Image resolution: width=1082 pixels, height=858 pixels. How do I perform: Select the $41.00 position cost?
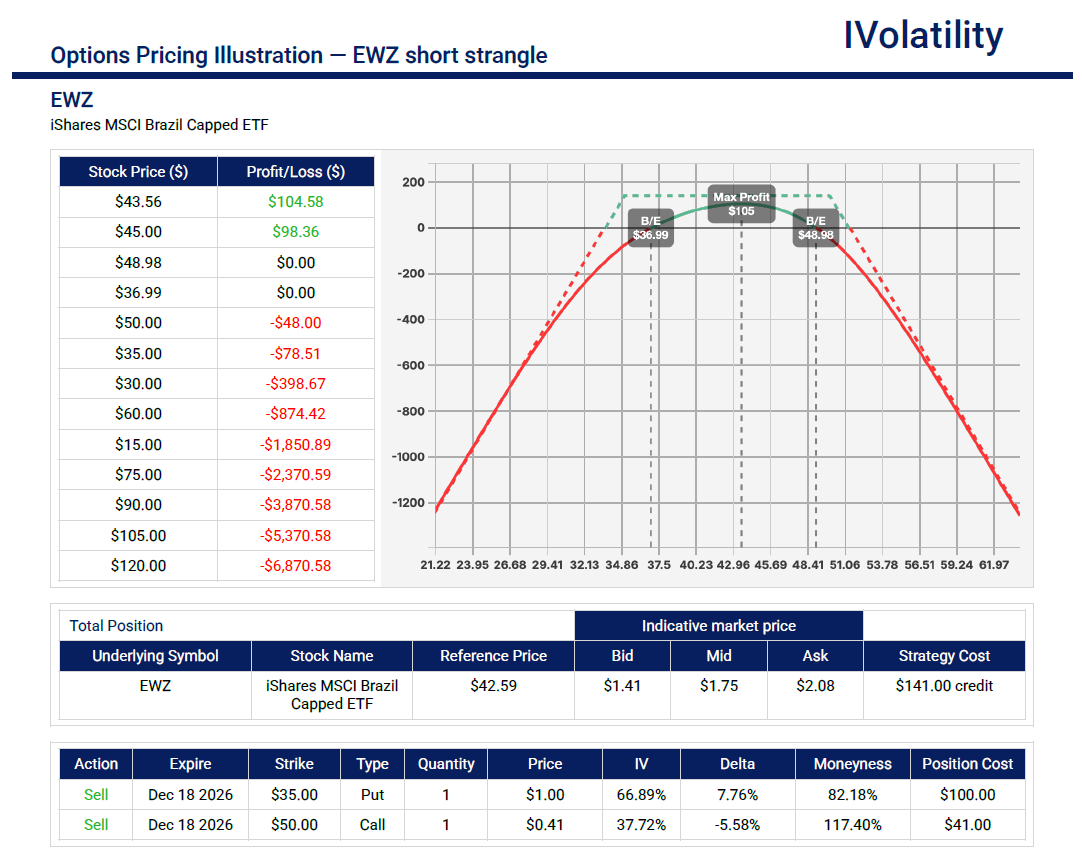967,825
